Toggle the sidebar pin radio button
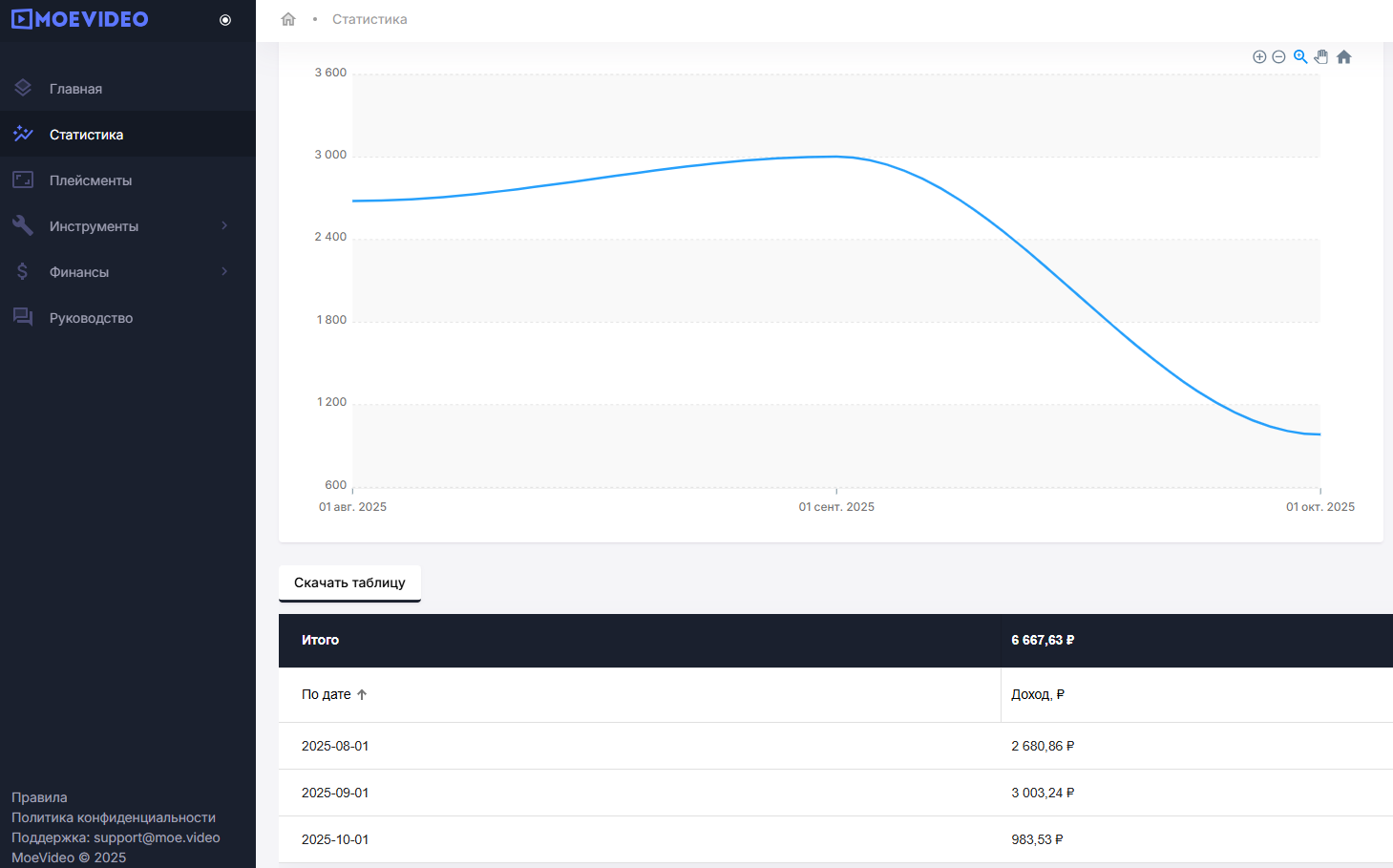1393x868 pixels. [225, 20]
